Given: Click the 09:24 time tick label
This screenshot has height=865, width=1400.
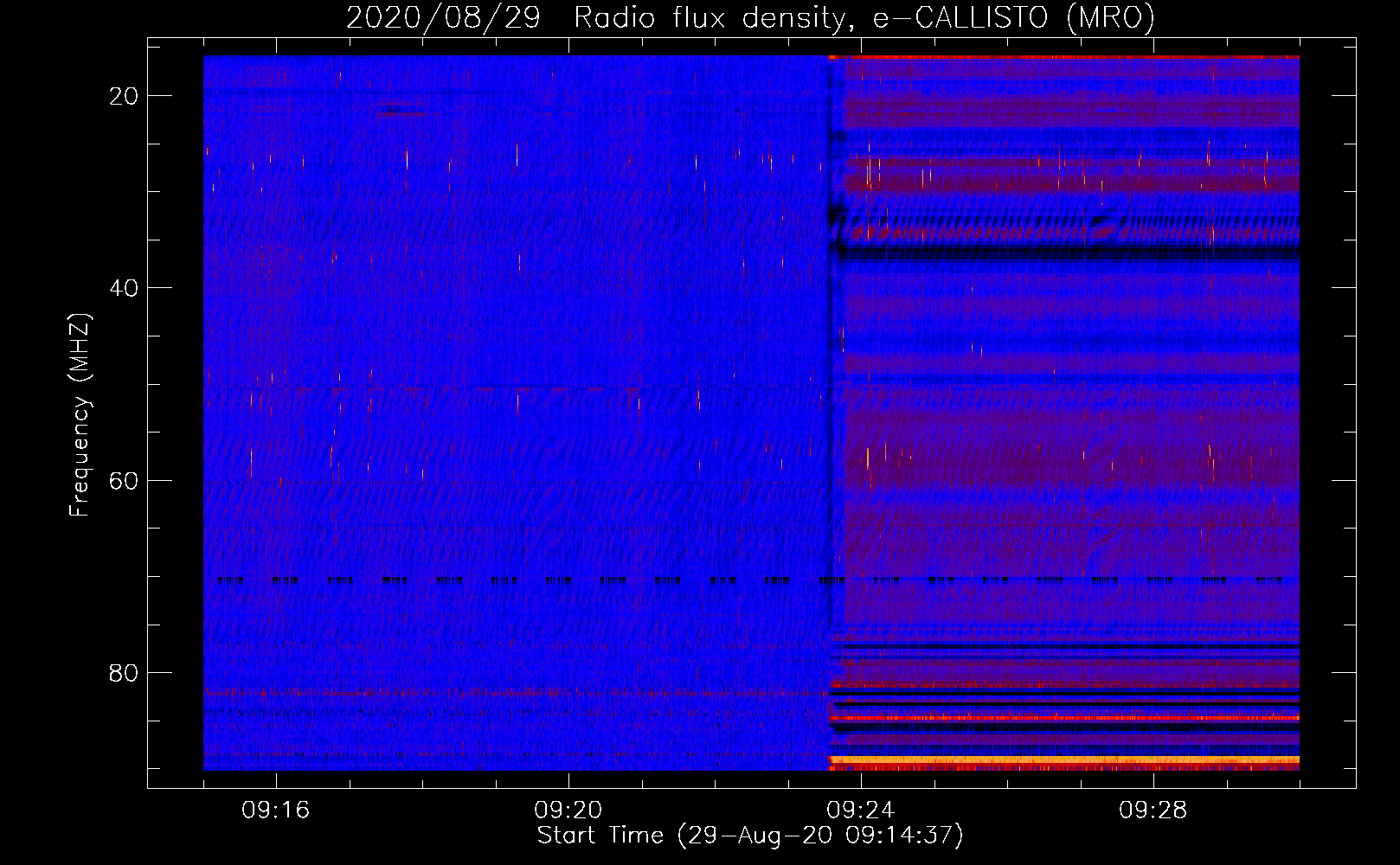Looking at the screenshot, I should point(861,811).
